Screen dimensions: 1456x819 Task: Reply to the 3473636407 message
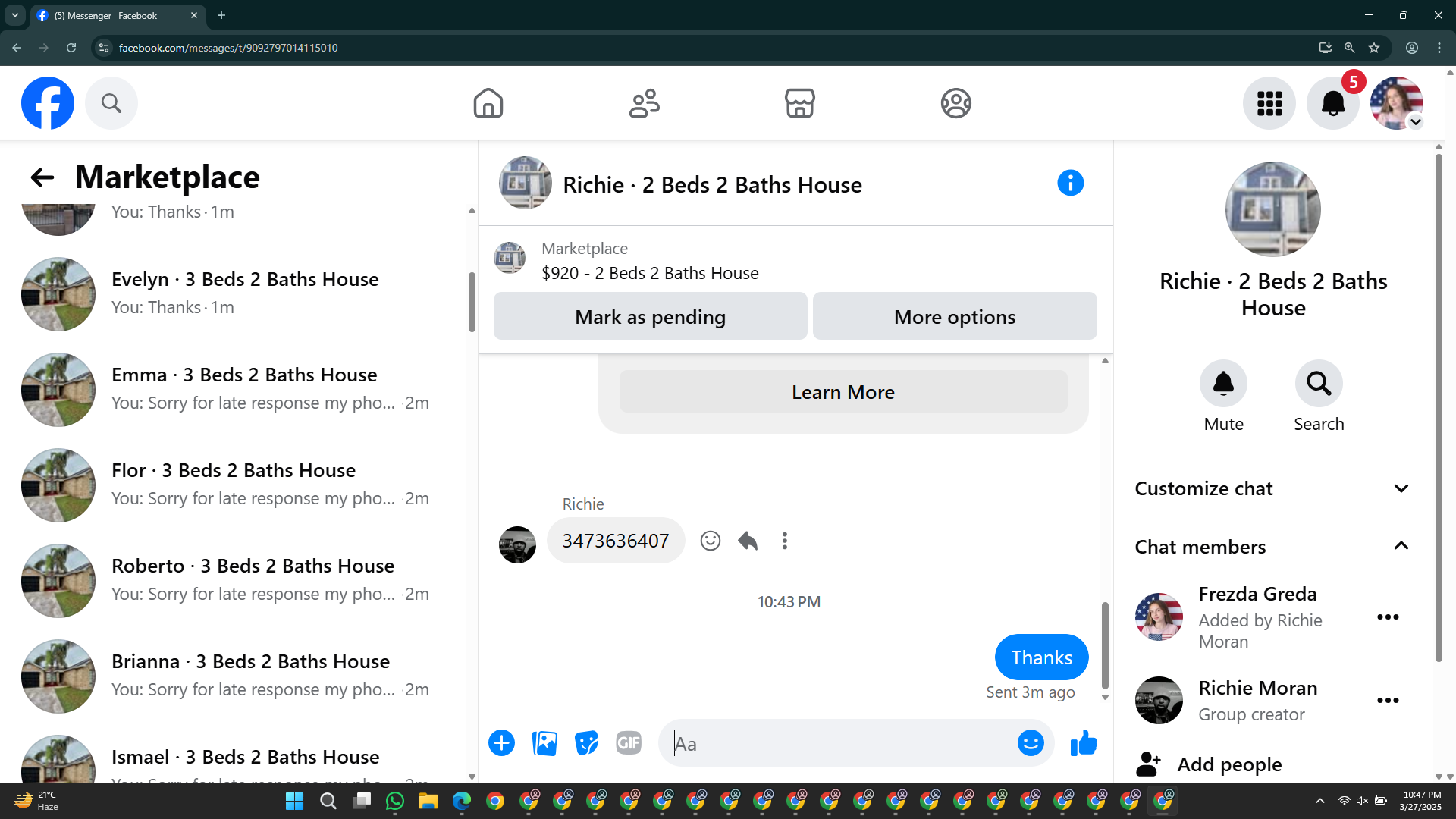click(748, 541)
